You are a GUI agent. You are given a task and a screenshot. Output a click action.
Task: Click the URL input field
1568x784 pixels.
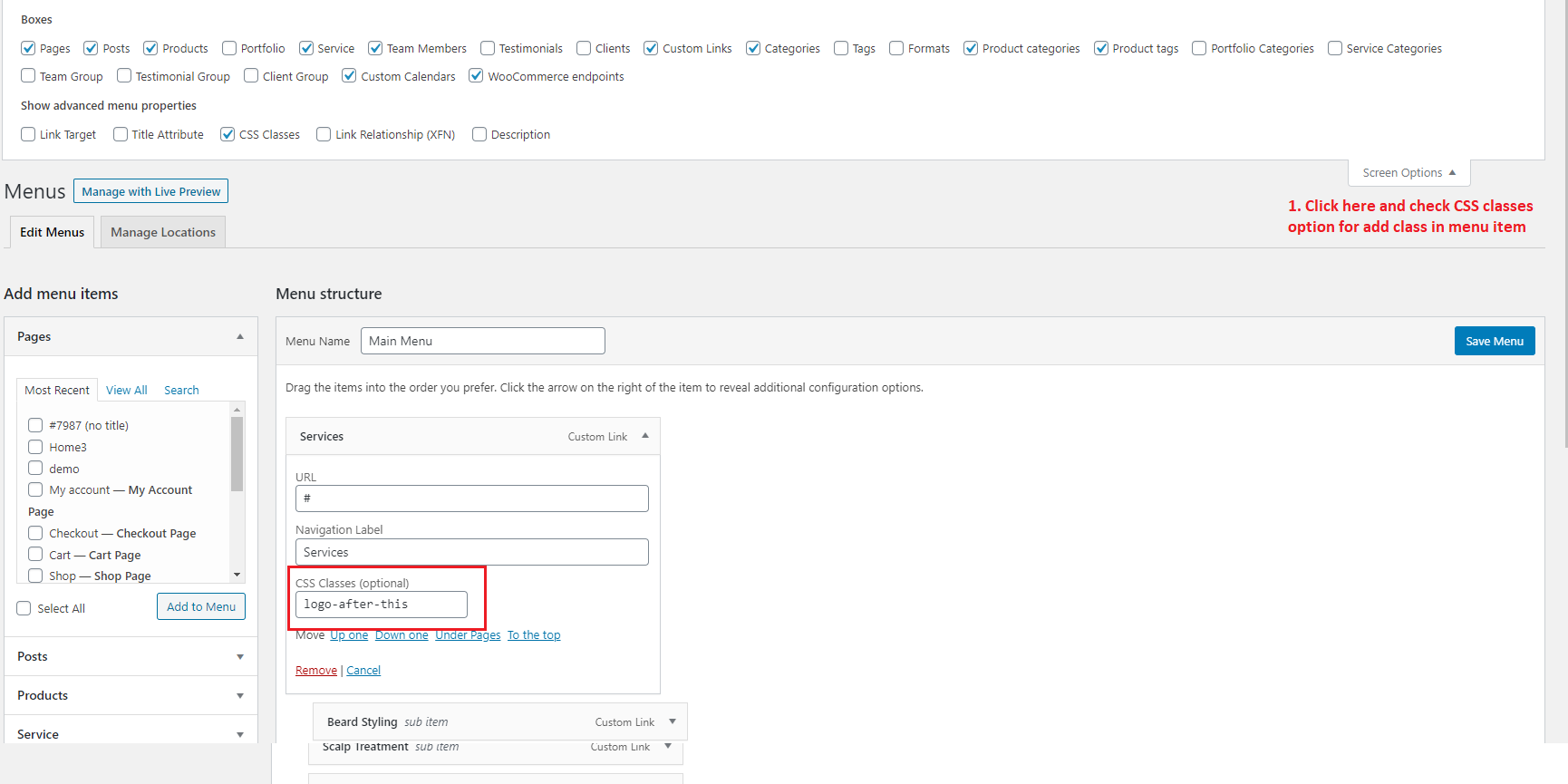point(472,498)
